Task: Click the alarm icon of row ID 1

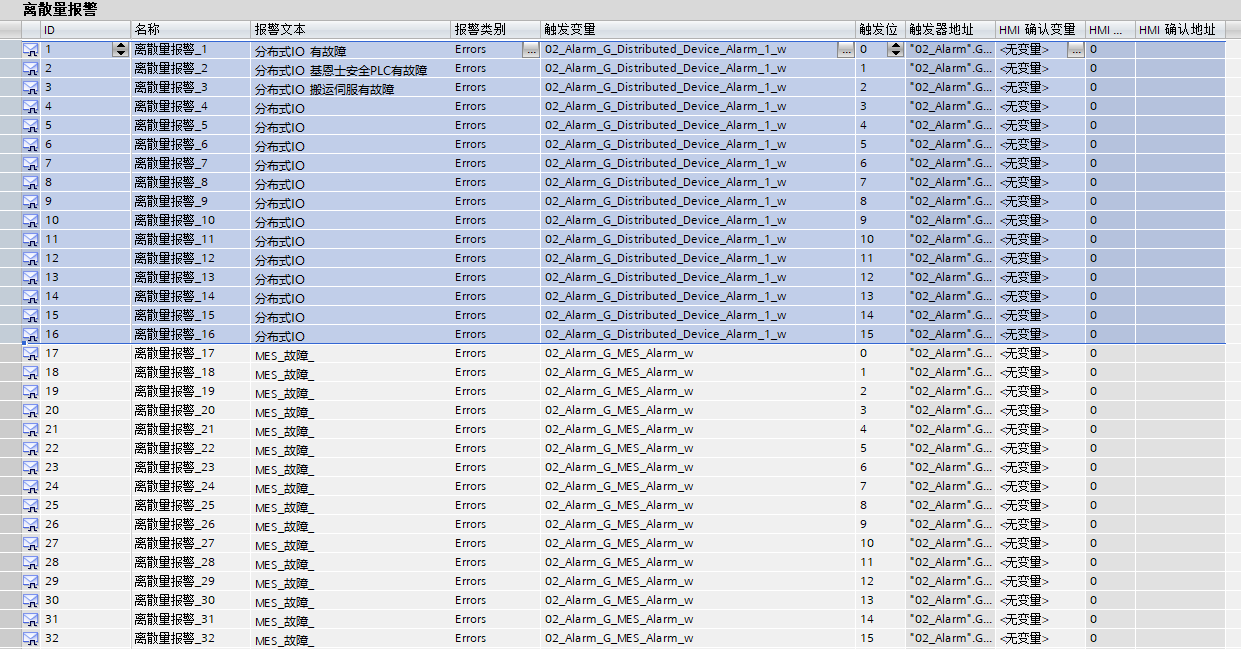Action: (x=30, y=49)
